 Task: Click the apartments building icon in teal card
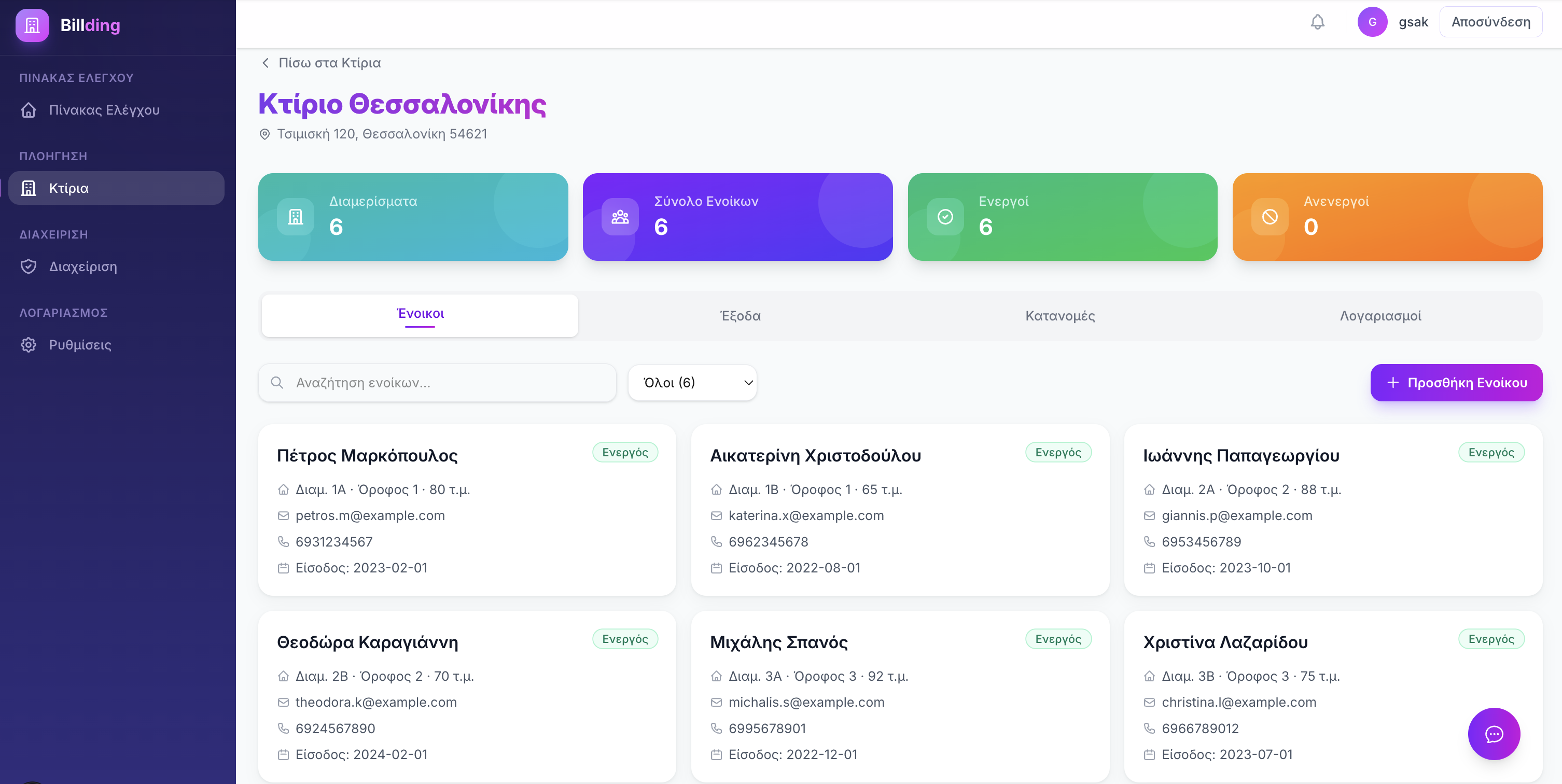point(295,216)
